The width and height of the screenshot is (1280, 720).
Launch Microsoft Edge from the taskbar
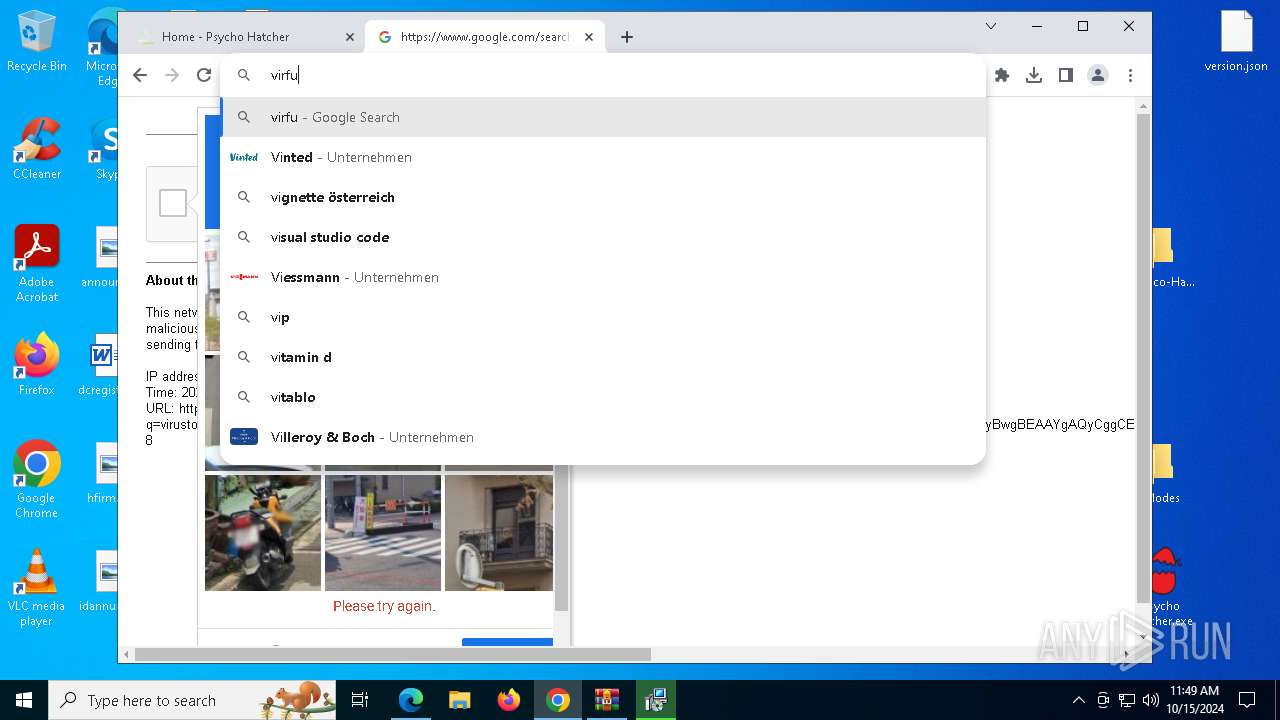pos(411,700)
